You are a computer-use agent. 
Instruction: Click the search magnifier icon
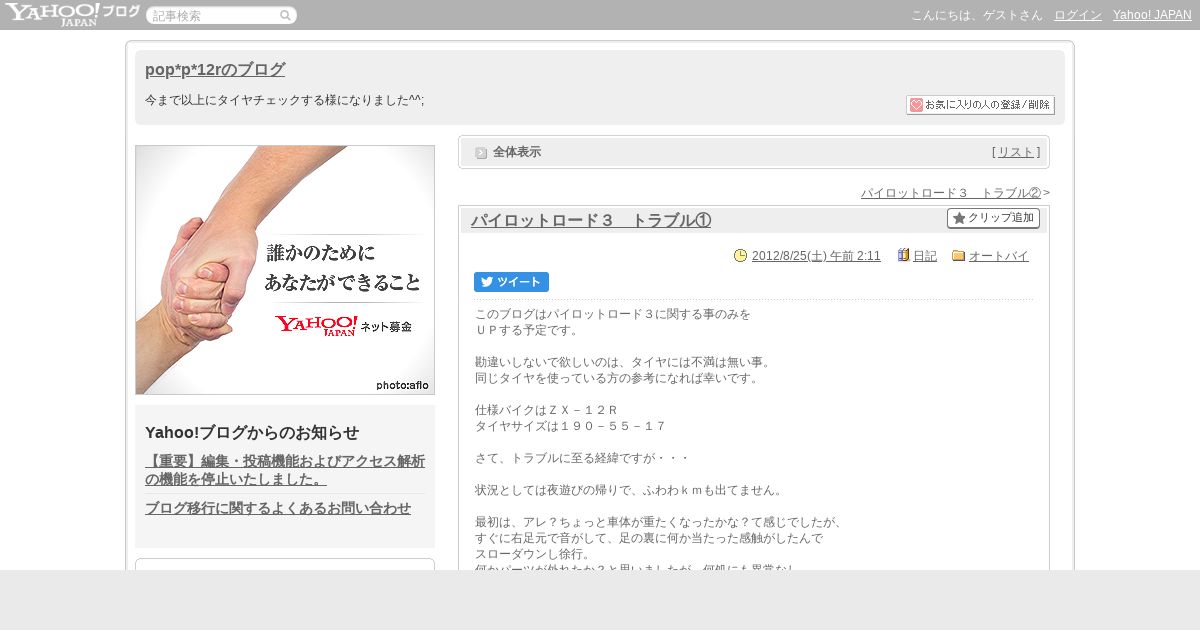[x=285, y=15]
